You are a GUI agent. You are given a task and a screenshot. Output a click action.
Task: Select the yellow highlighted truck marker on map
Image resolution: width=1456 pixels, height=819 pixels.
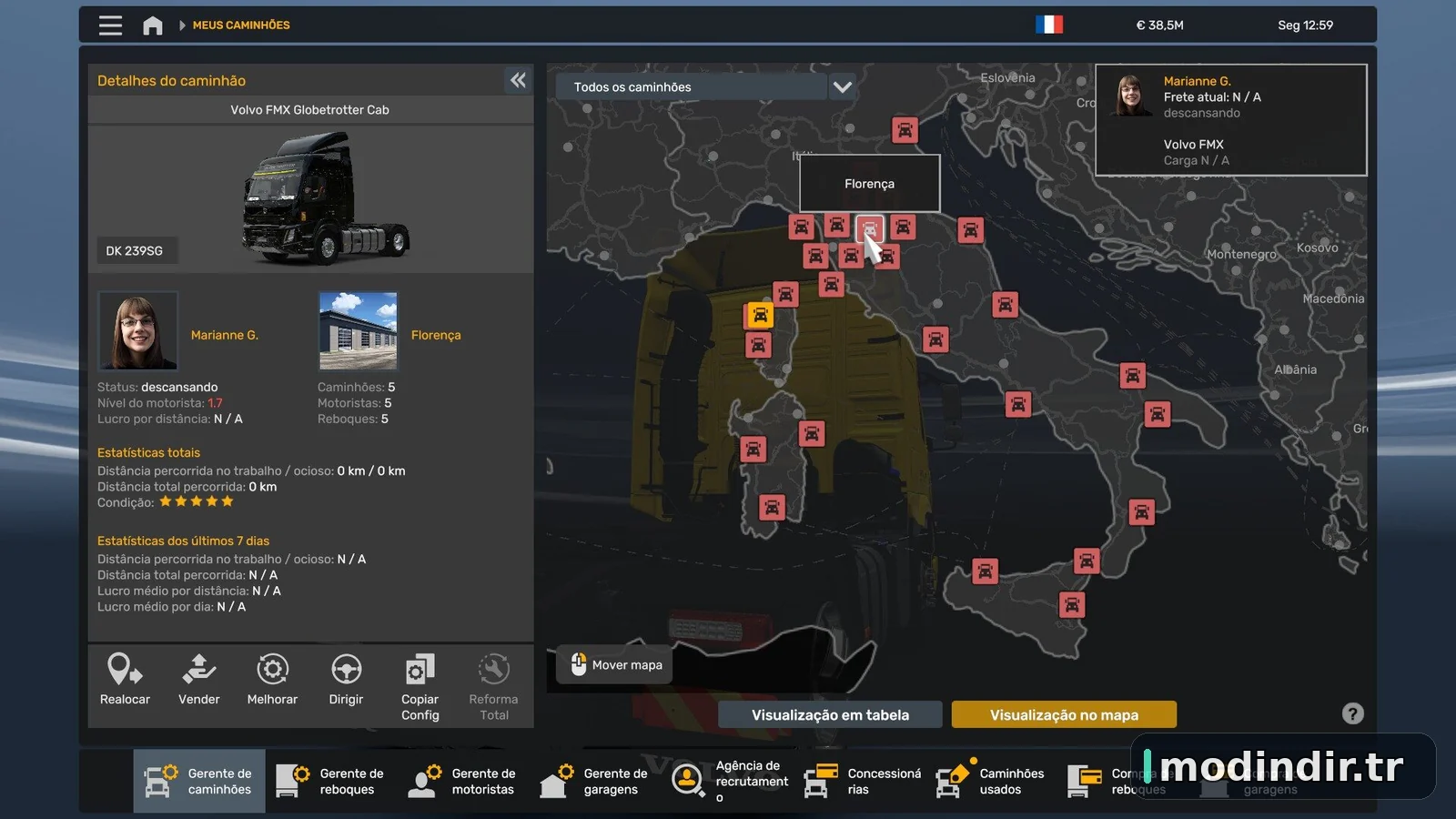(x=759, y=316)
